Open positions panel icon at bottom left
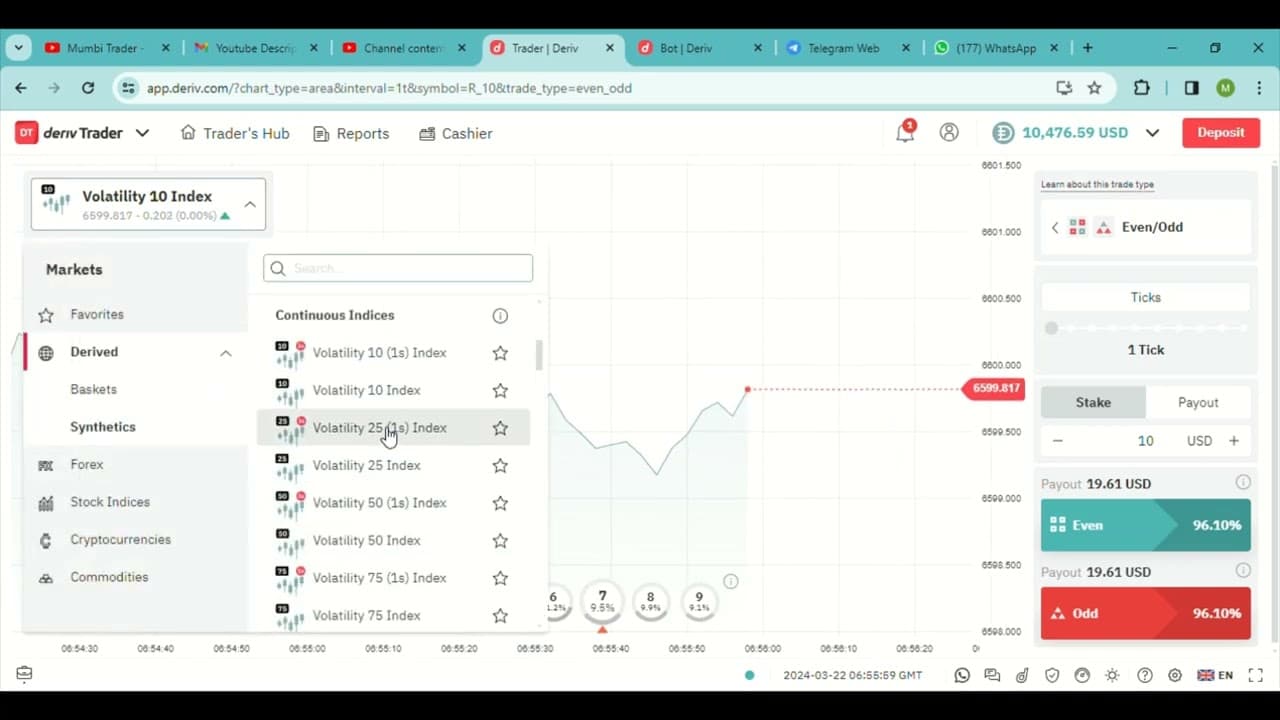1280x720 pixels. click(x=24, y=674)
